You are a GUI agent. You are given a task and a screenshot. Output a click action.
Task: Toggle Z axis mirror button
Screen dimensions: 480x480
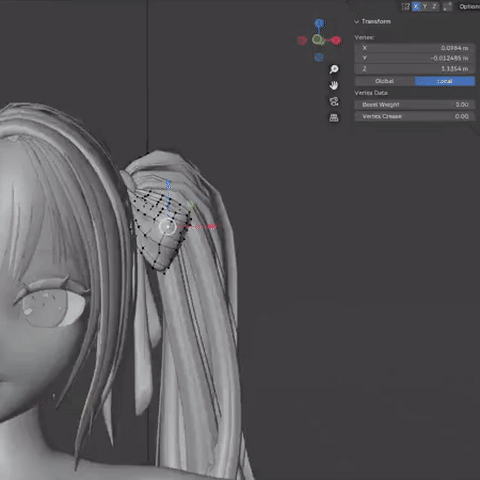point(434,6)
